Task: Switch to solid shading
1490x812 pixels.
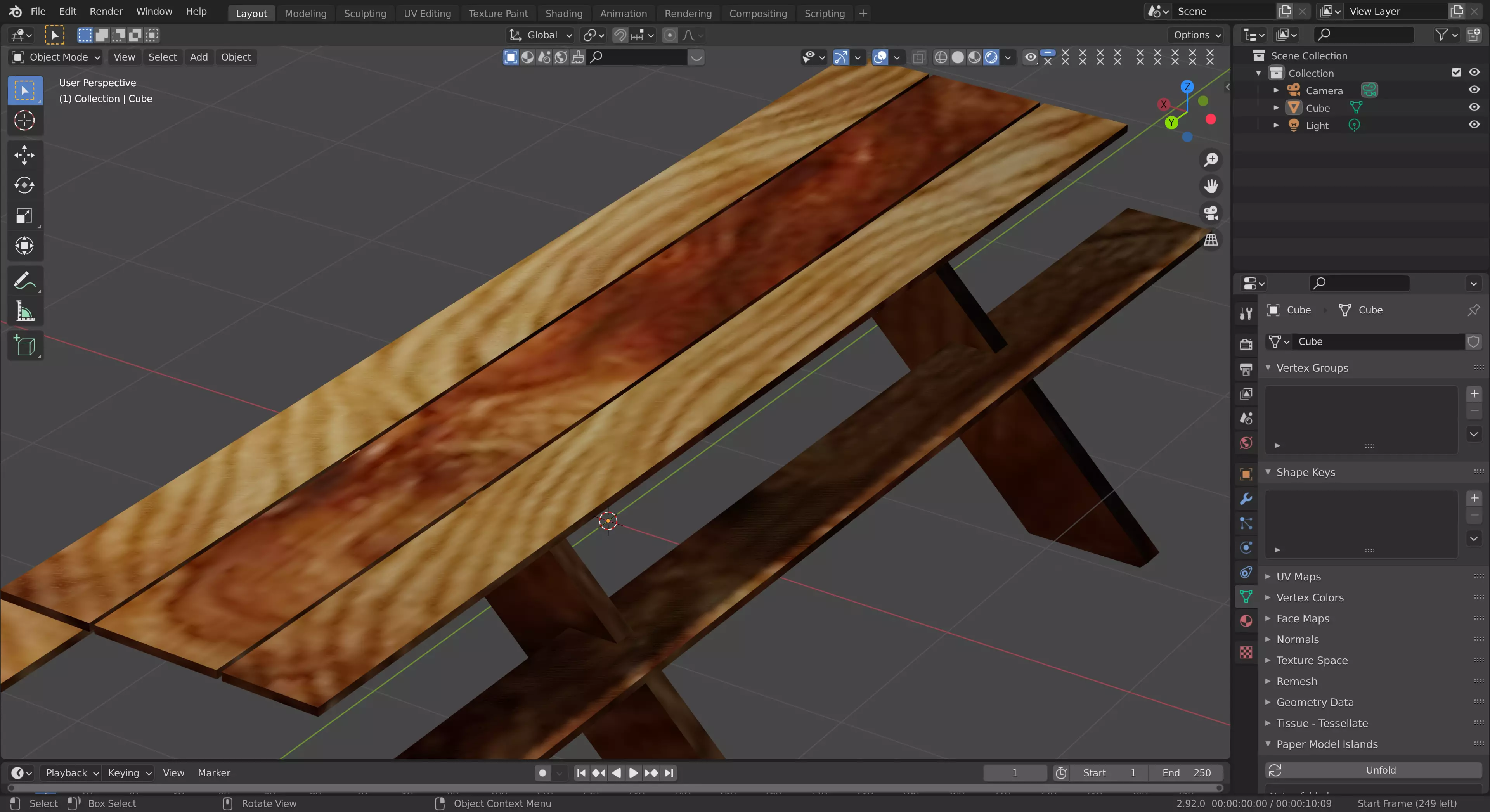Action: [958, 57]
